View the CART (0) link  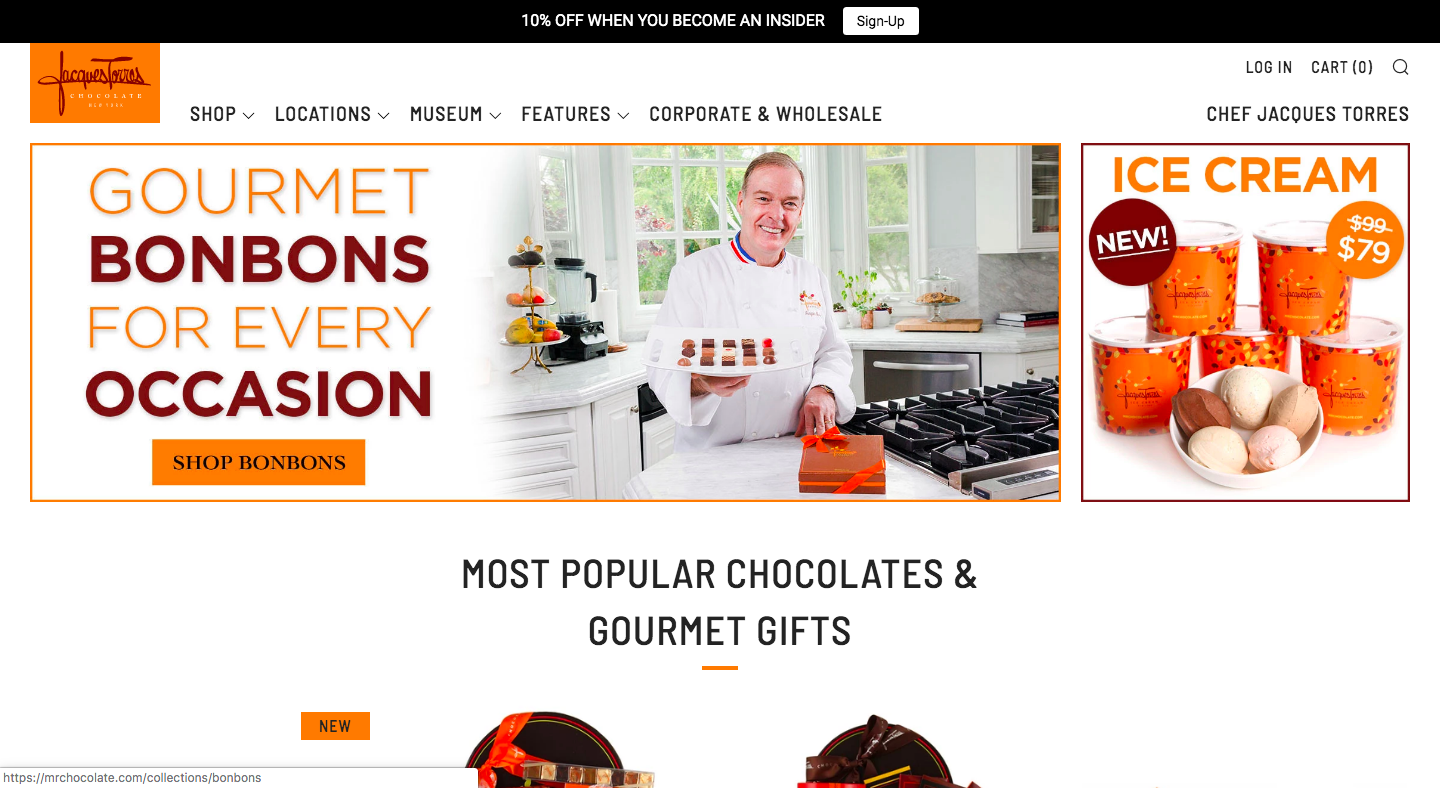[1342, 67]
